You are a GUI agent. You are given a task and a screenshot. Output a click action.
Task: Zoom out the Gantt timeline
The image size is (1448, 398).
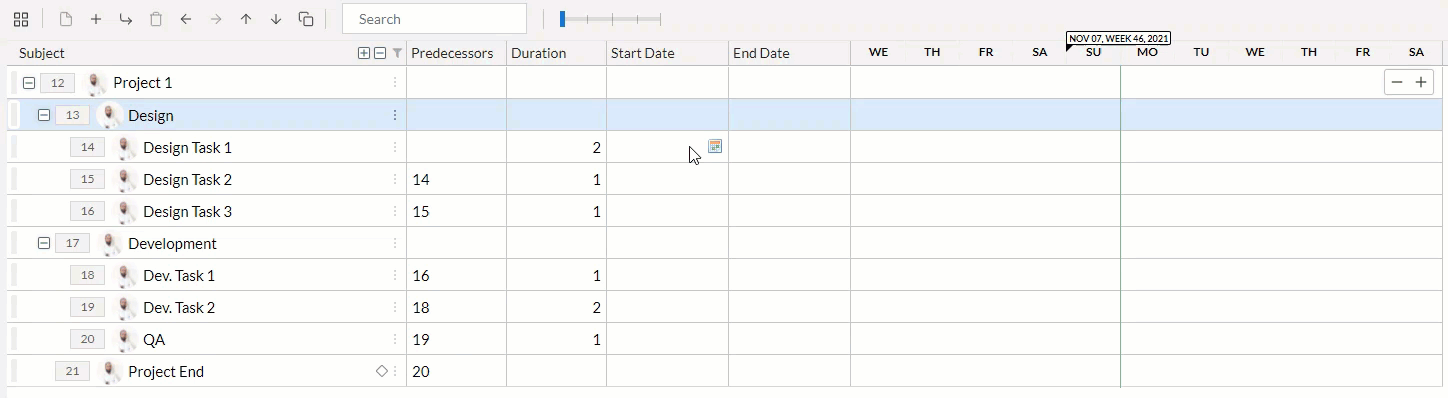[x=1397, y=82]
